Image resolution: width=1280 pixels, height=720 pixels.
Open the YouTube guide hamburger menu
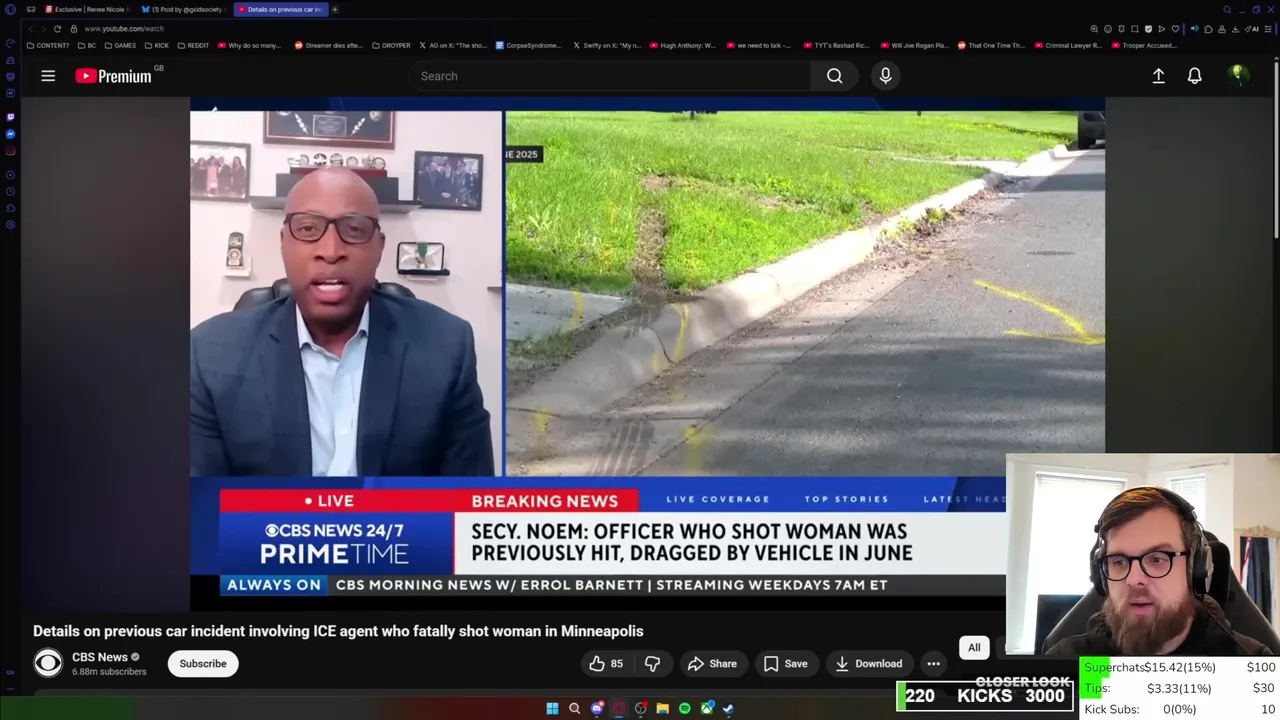coord(48,76)
